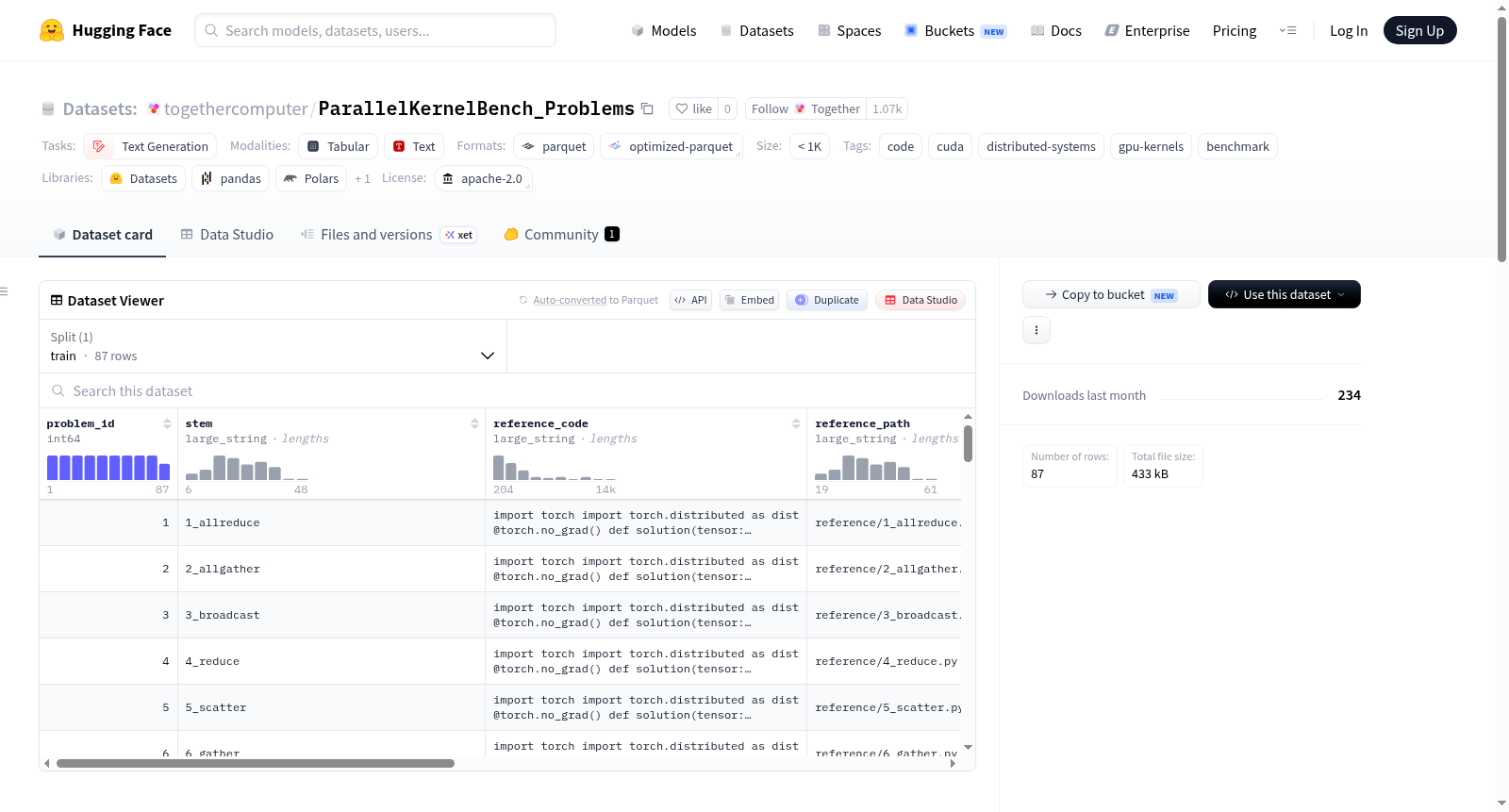The width and height of the screenshot is (1509, 812).
Task: Open Buckets in the top navigation
Action: click(955, 30)
